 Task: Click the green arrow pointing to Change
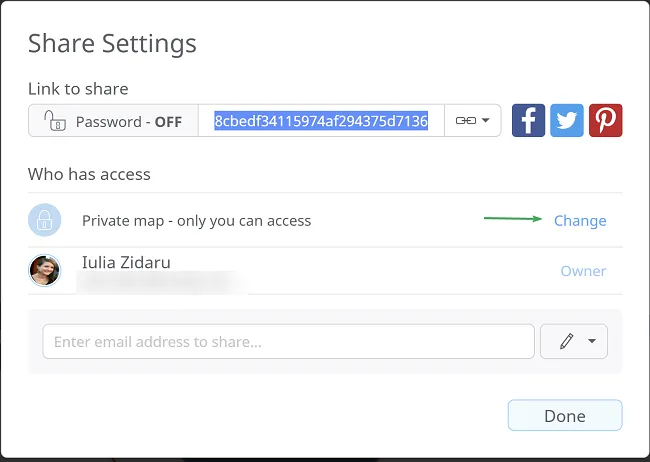(513, 220)
